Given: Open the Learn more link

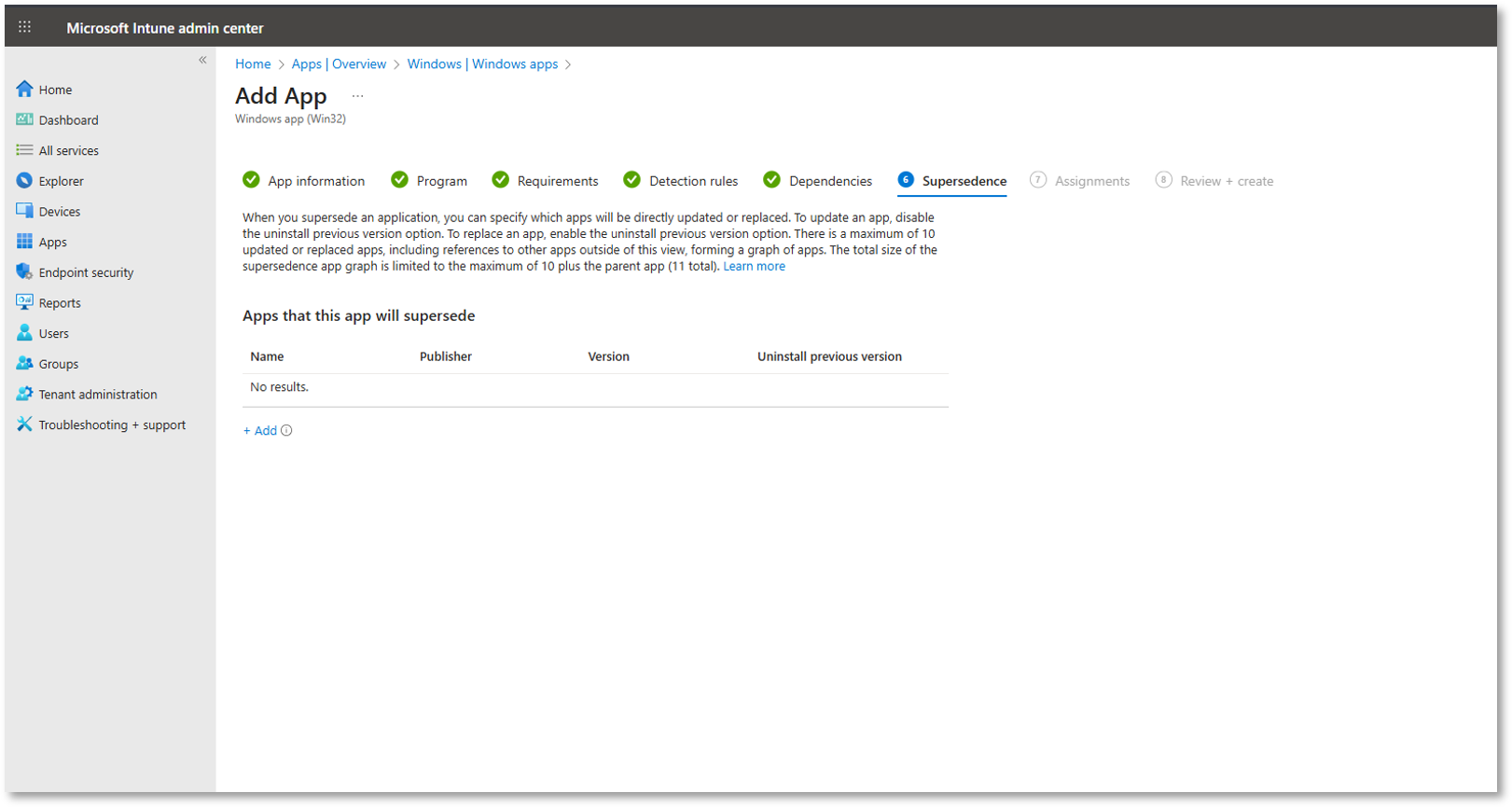Looking at the screenshot, I should pos(754,266).
